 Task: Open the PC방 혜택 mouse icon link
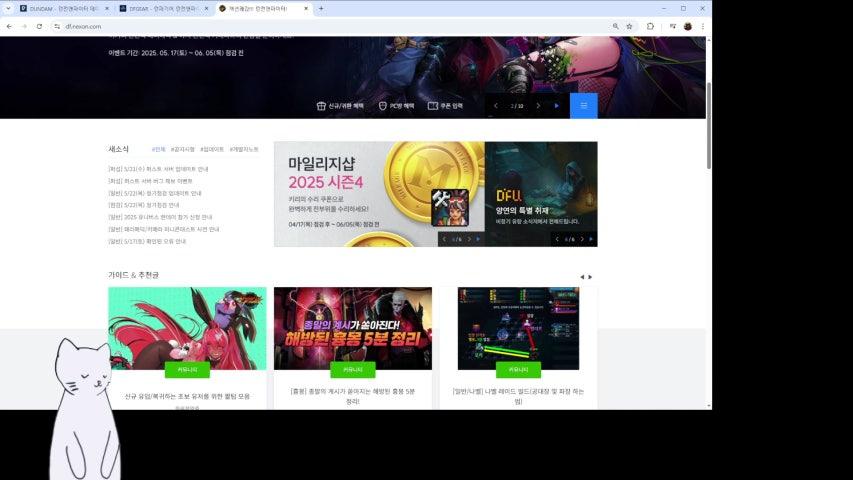click(x=396, y=106)
